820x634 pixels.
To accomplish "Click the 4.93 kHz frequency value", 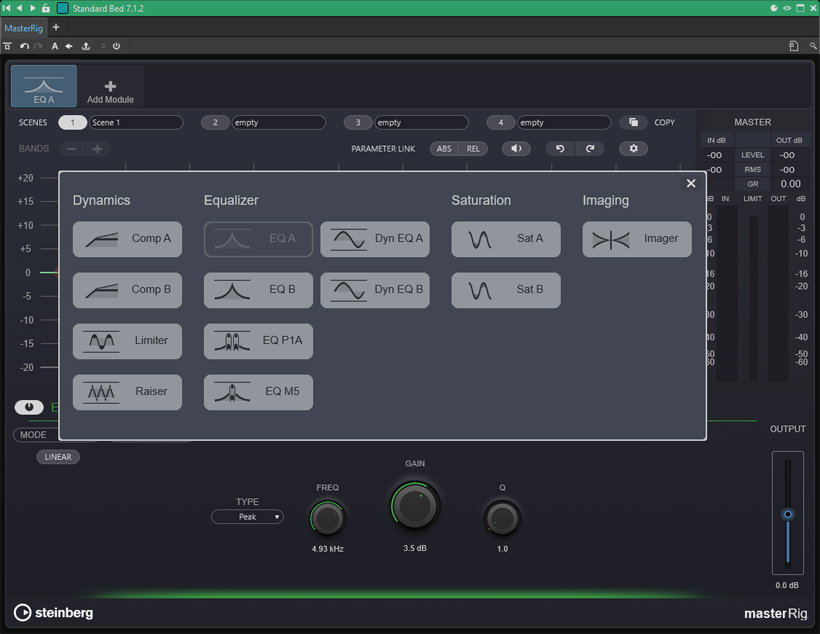I will coord(327,549).
